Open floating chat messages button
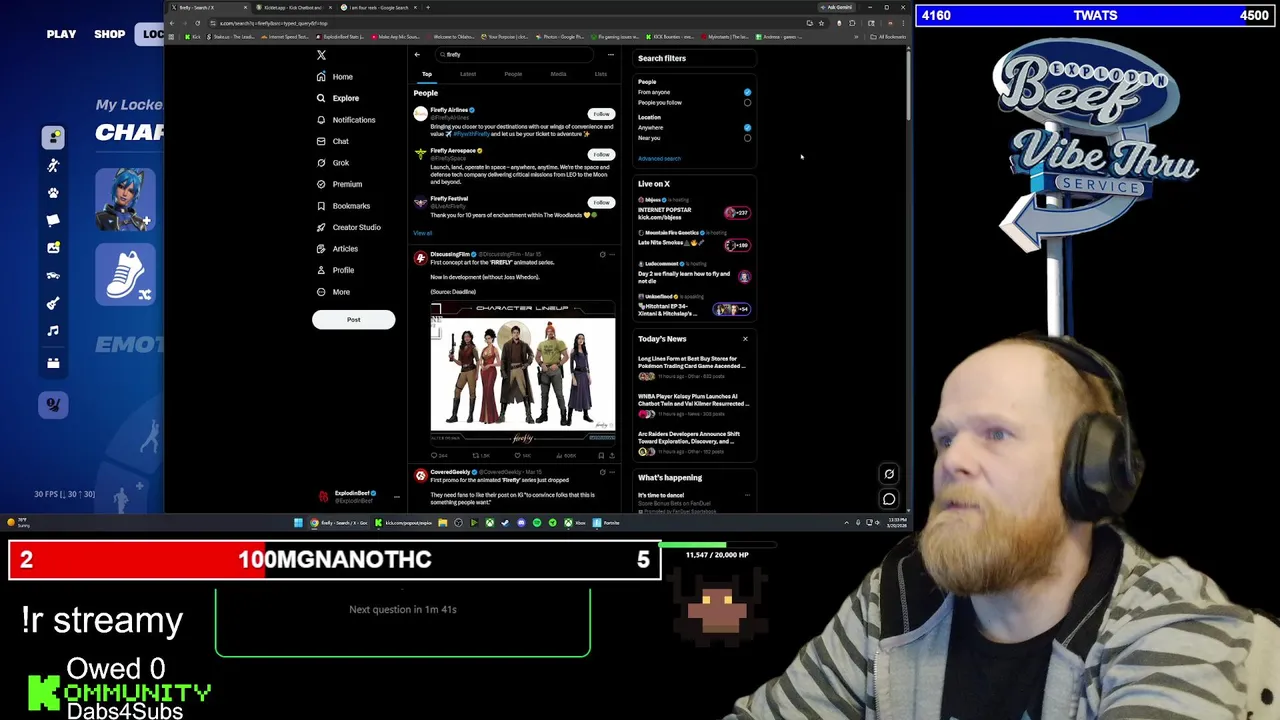 pos(889,499)
